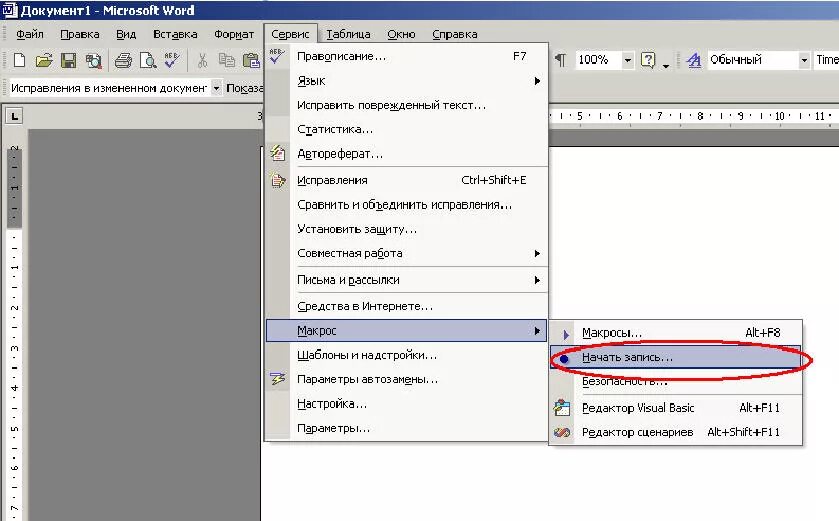839x521 pixels.
Task: Click the Cut scissors icon
Action: (x=202, y=60)
